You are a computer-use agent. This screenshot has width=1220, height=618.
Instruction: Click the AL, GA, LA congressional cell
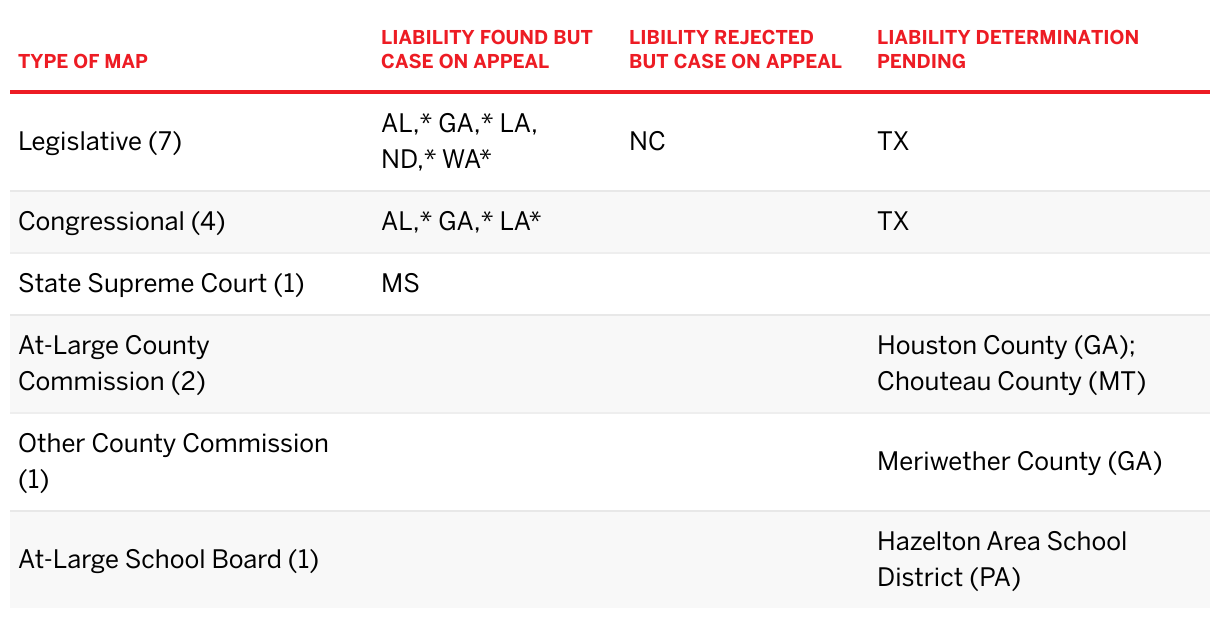[461, 221]
